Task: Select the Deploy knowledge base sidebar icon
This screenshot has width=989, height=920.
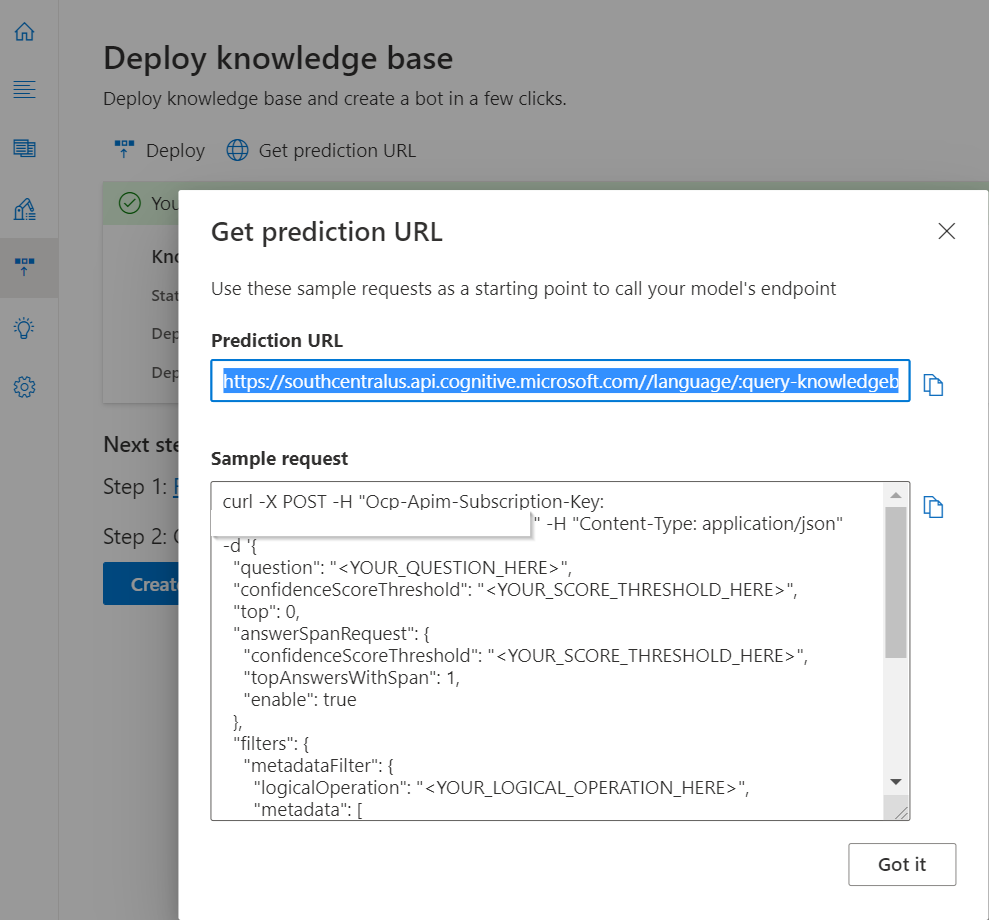Action: 24,267
